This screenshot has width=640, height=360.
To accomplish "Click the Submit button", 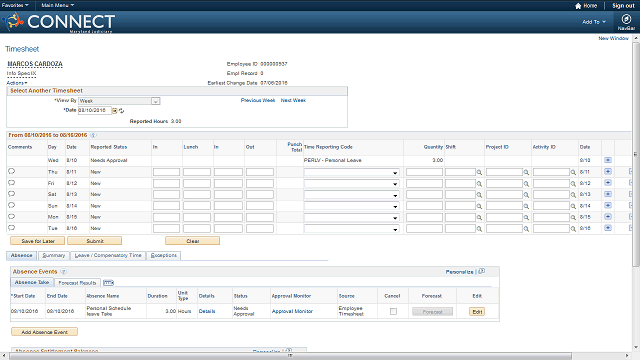I will point(95,241).
